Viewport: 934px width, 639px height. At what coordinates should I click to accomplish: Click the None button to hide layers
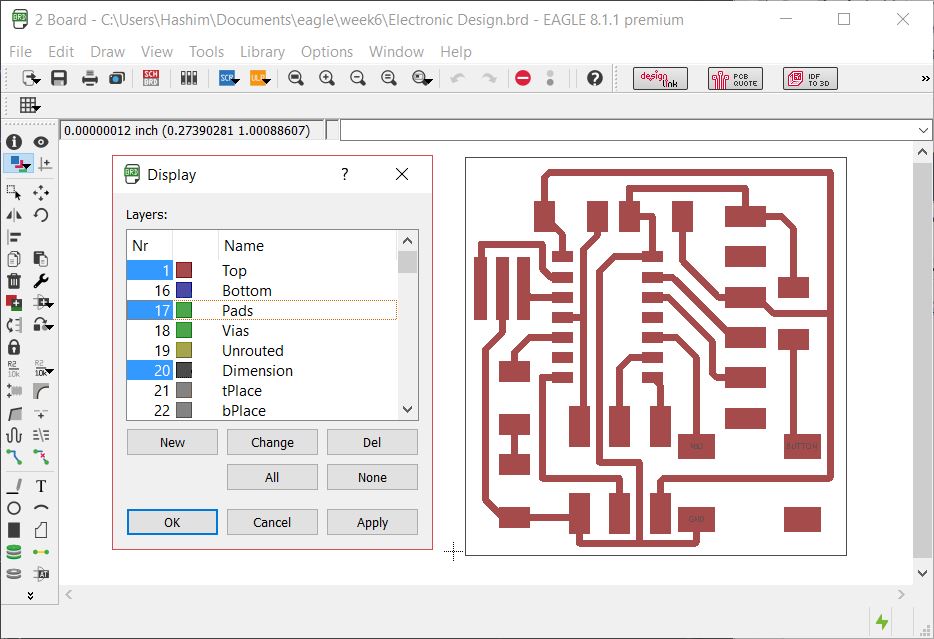pyautogui.click(x=372, y=477)
